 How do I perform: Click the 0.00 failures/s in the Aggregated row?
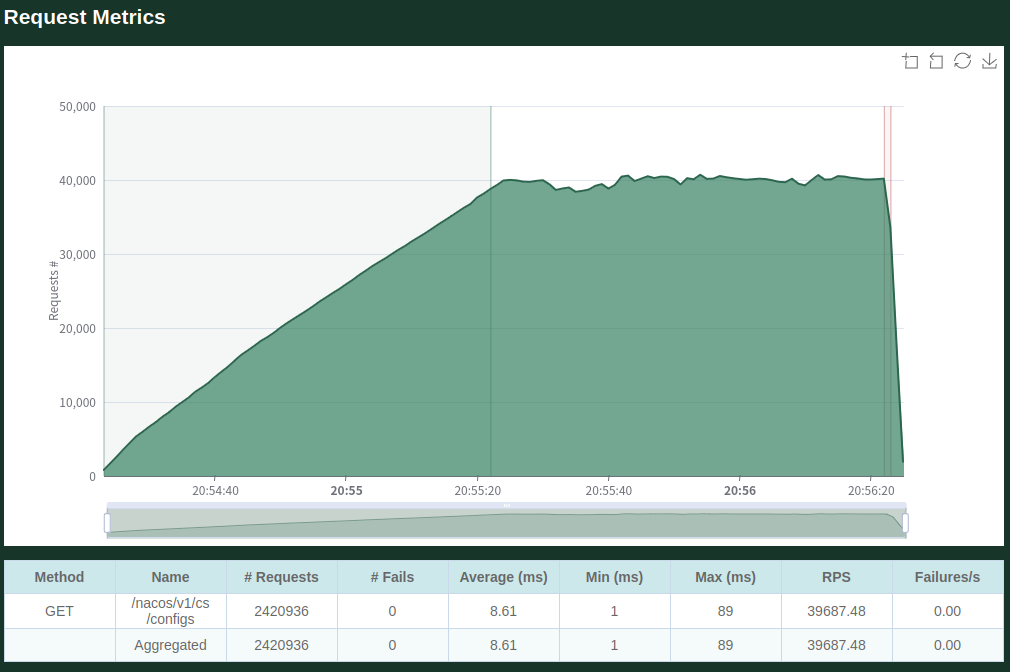948,645
